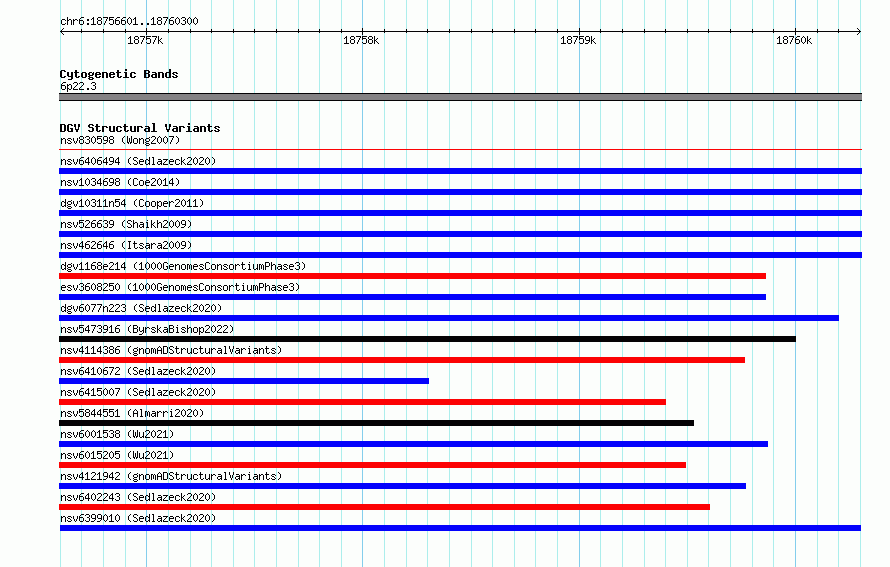Click the blue bar for nsv6399010

460,528
